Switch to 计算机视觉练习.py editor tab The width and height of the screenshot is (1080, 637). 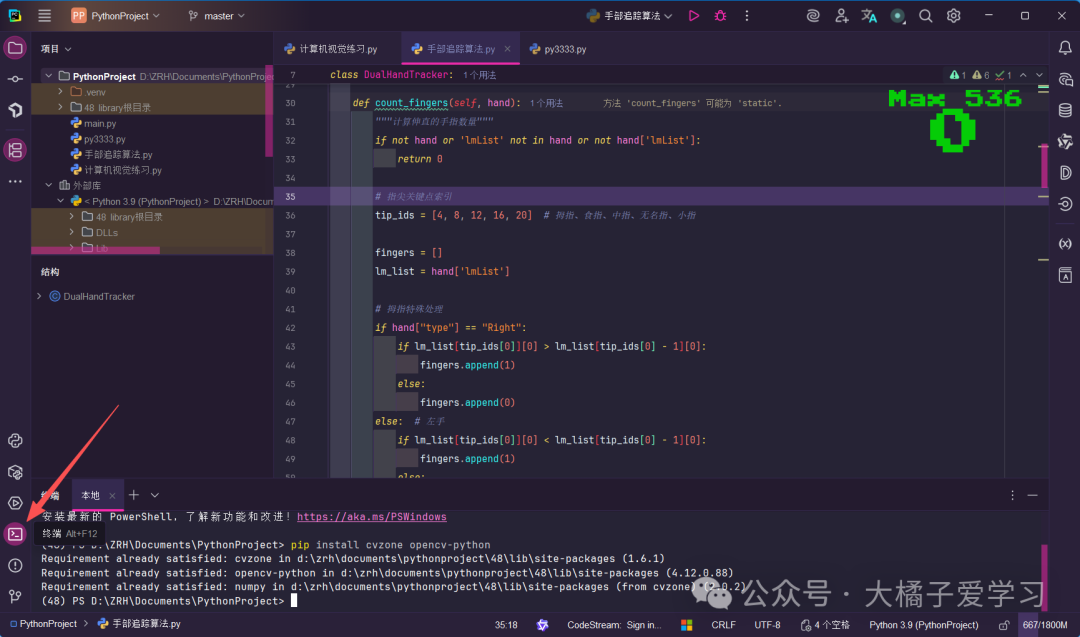click(x=331, y=49)
